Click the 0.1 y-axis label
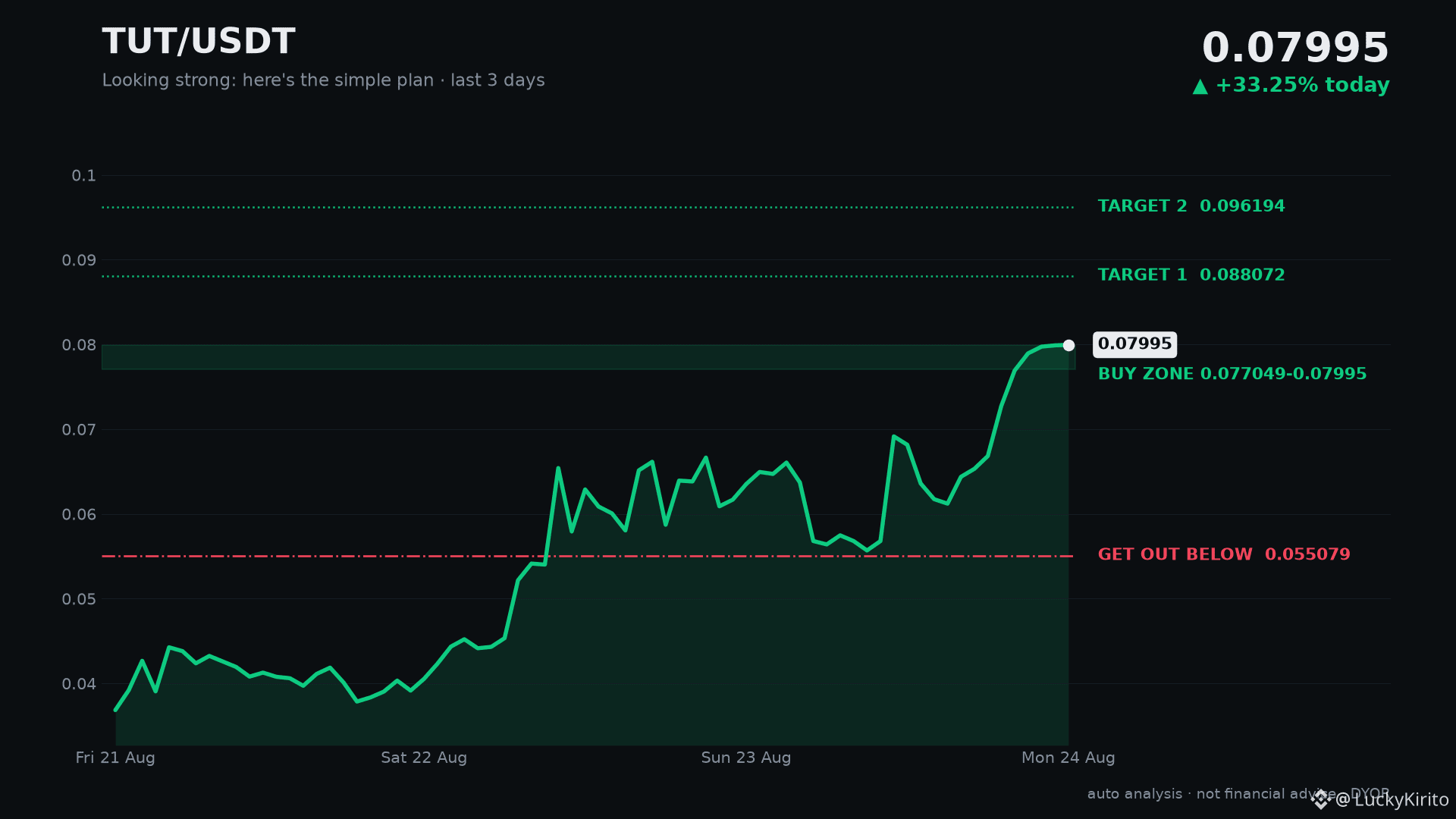The width and height of the screenshot is (1456, 819). [x=84, y=176]
